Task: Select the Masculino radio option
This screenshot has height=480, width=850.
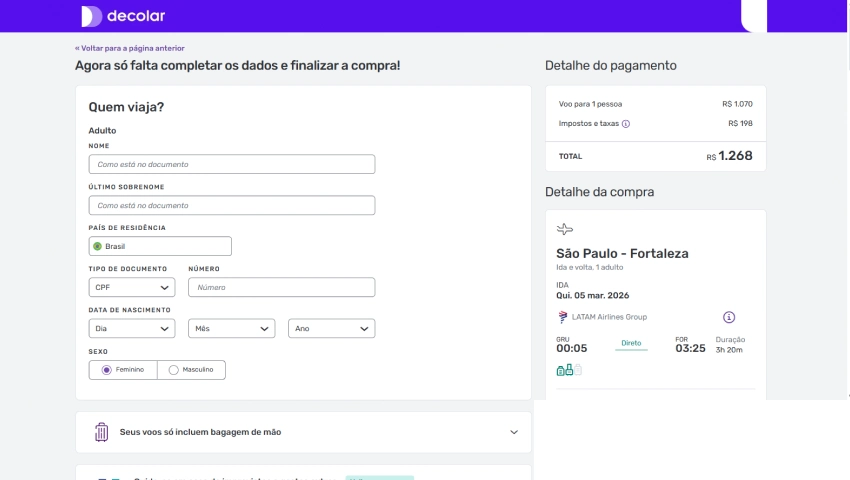Action: [174, 370]
